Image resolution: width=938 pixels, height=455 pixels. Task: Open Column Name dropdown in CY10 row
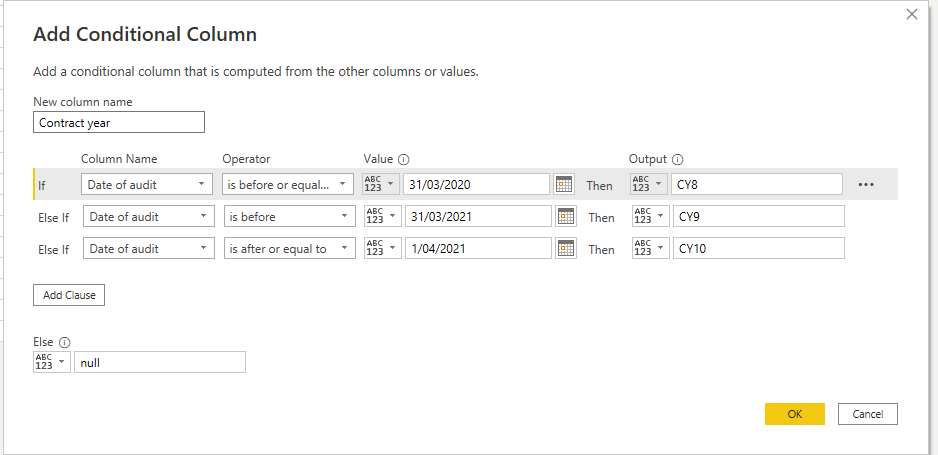click(149, 248)
